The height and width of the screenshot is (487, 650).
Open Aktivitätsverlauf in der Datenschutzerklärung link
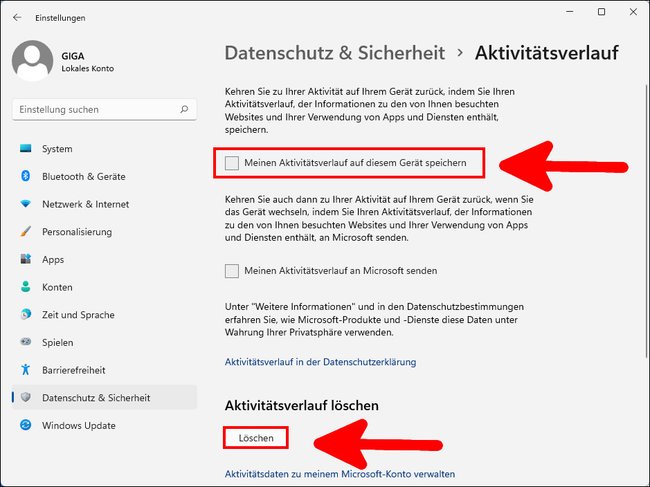click(x=320, y=362)
